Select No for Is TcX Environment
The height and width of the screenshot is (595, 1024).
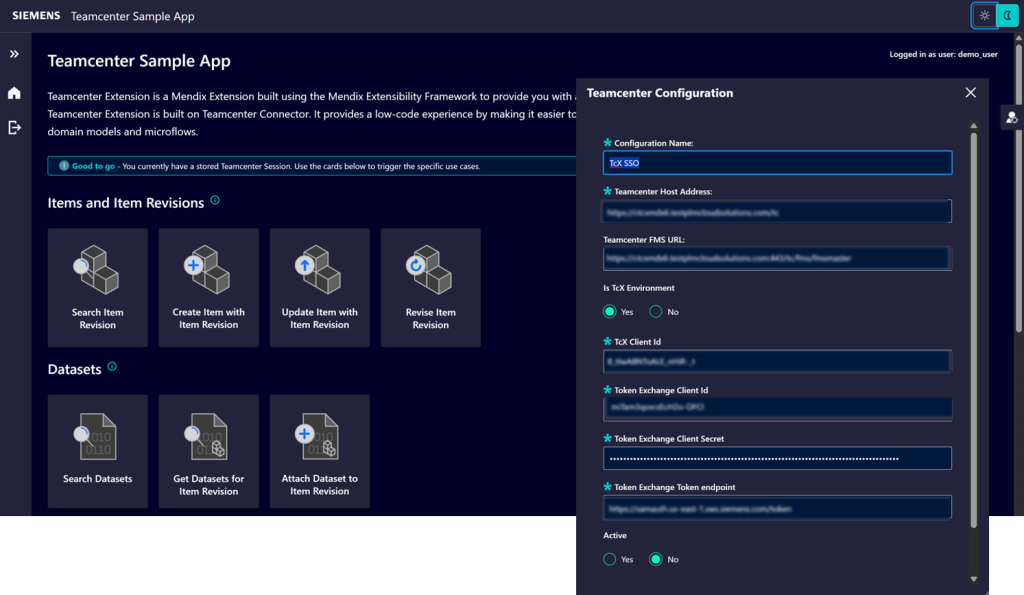point(656,312)
